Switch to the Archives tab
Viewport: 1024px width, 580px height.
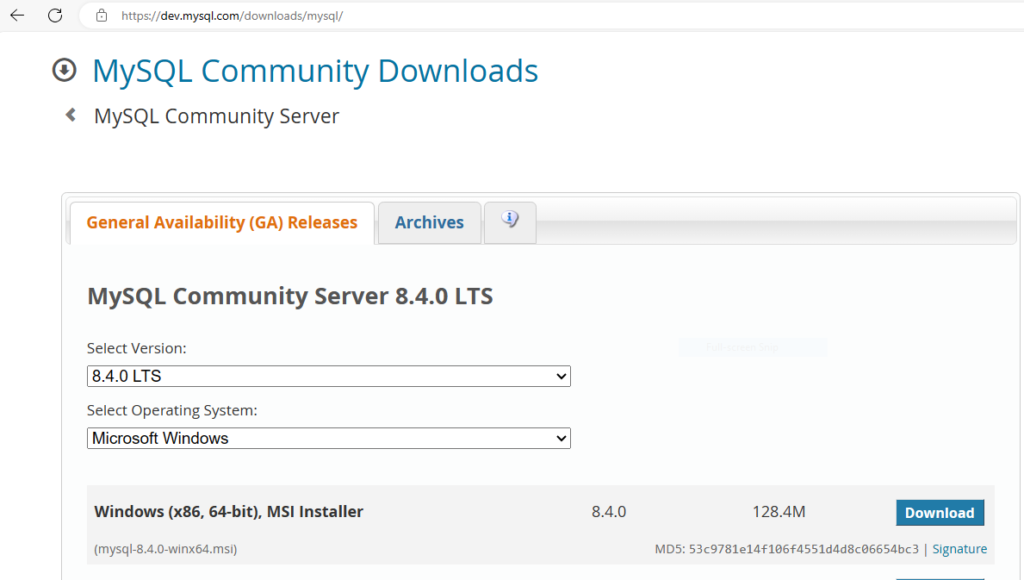[429, 223]
